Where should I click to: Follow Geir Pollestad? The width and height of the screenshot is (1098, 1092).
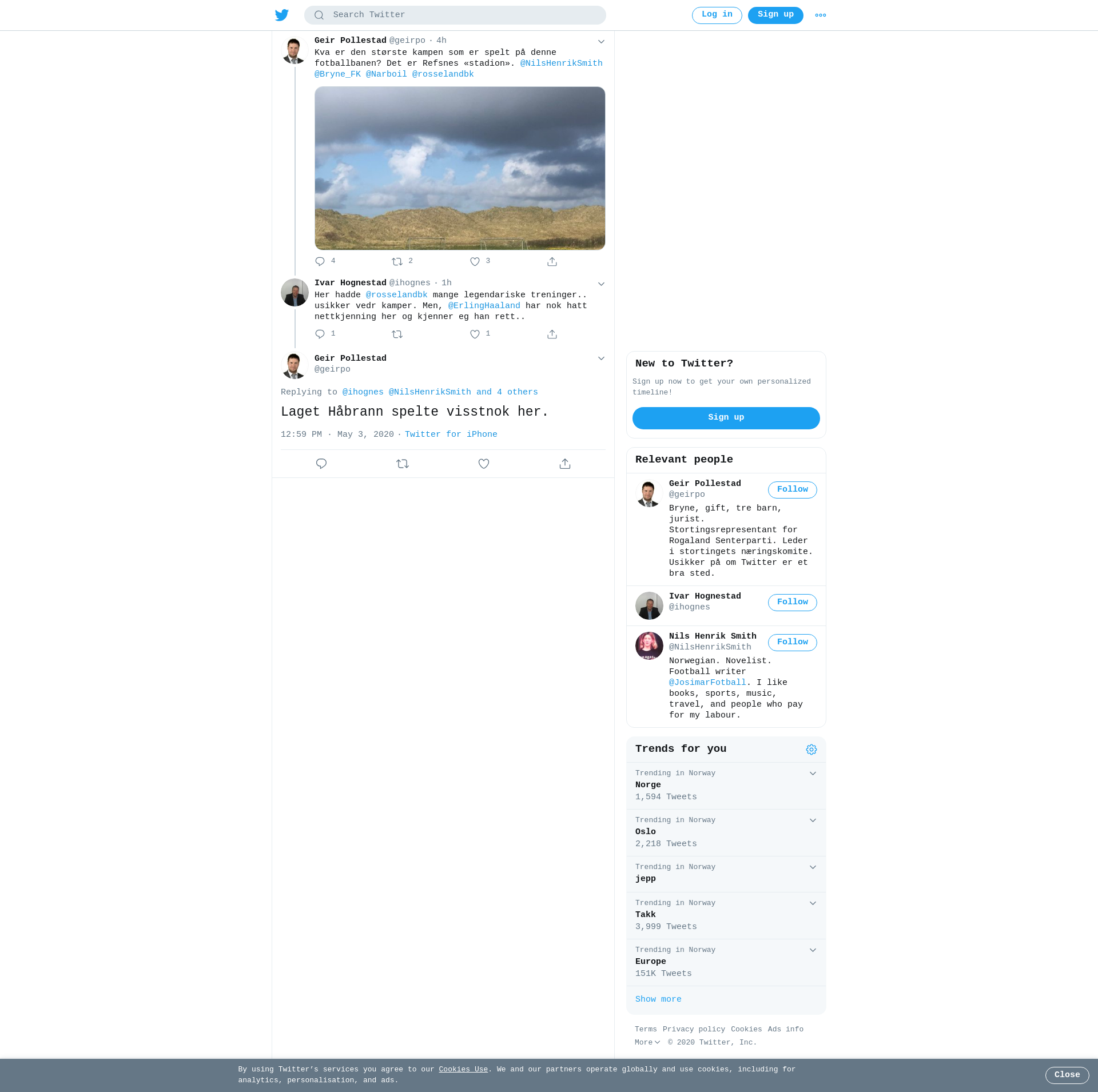[793, 490]
